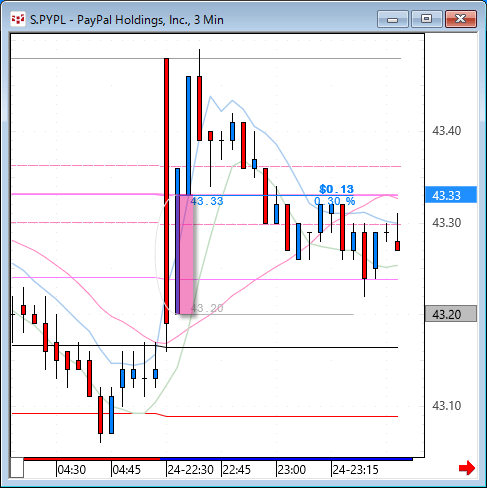Viewport: 487px width, 488px height.
Task: Click the blue session segment of the time bar
Action: tap(286, 459)
